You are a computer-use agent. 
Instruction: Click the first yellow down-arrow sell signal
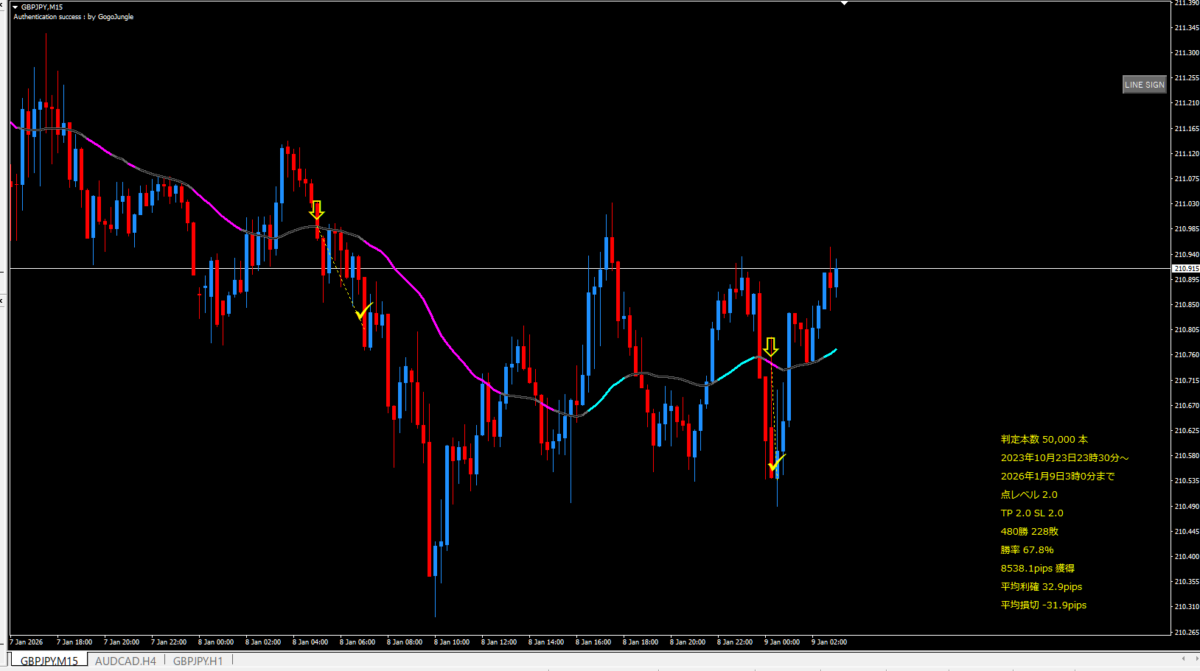(317, 210)
